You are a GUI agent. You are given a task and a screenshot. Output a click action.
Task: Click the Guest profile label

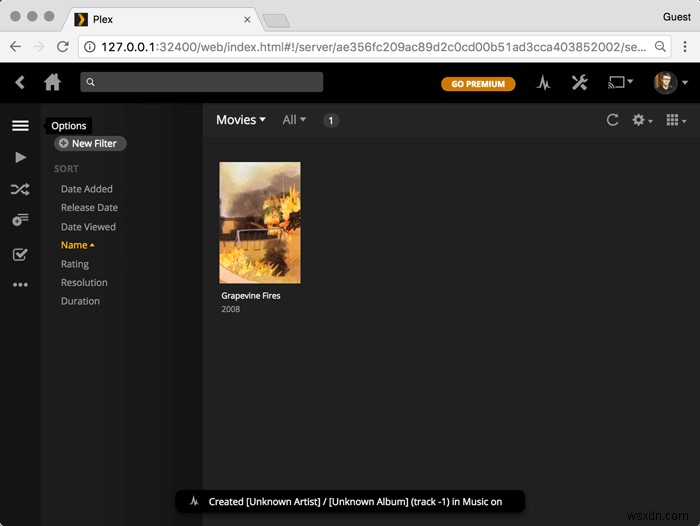pos(677,17)
